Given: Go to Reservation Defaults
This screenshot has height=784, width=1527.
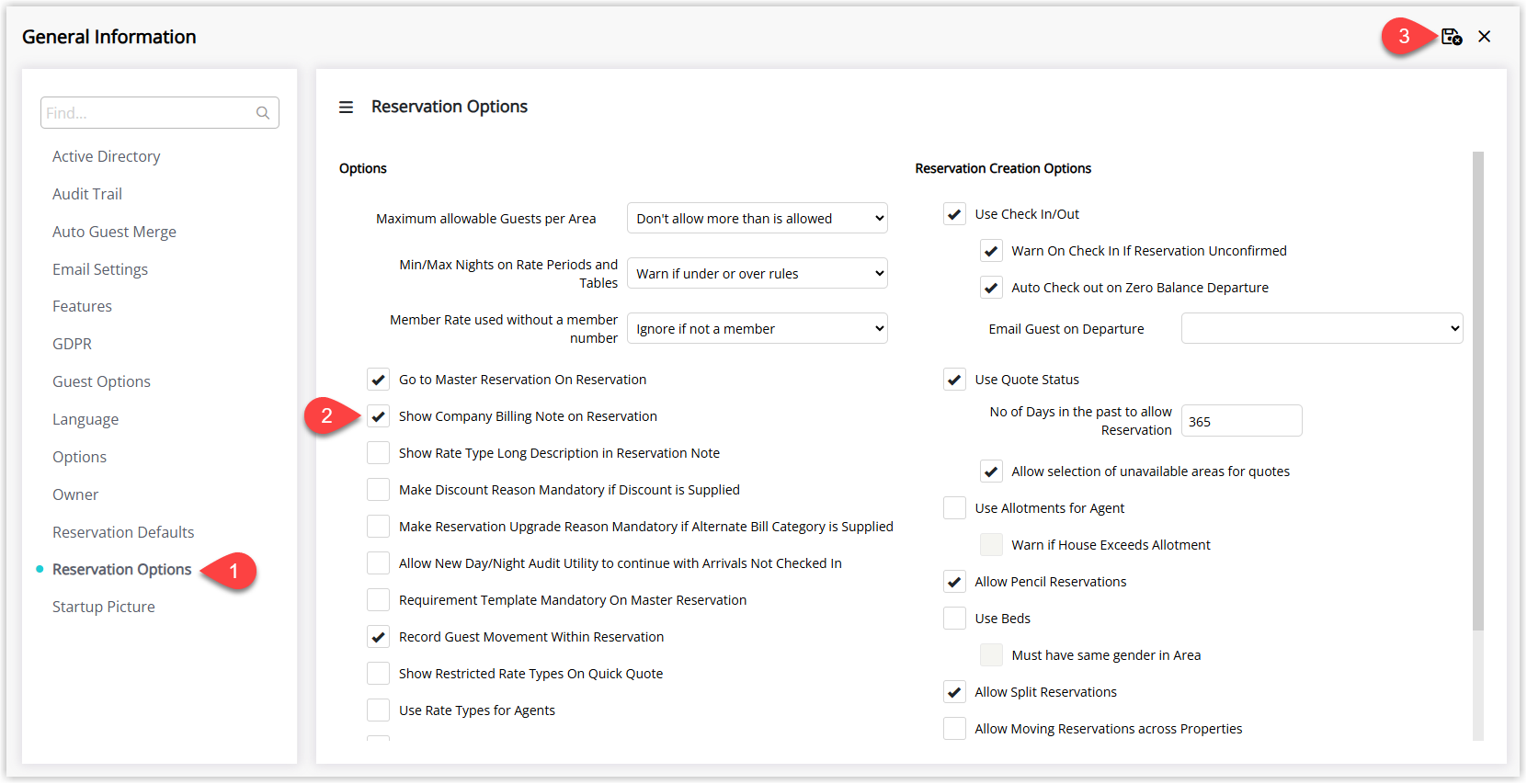Looking at the screenshot, I should 123,532.
